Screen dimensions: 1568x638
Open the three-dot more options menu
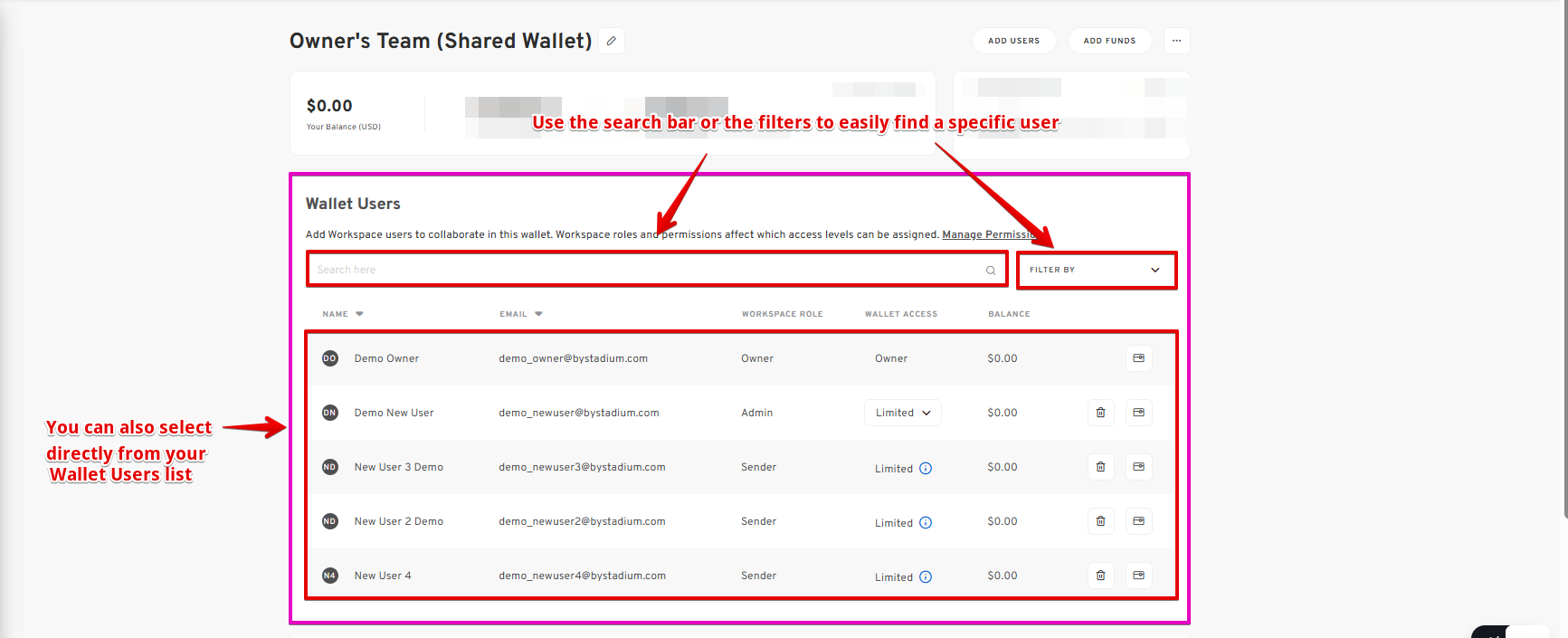click(1176, 41)
